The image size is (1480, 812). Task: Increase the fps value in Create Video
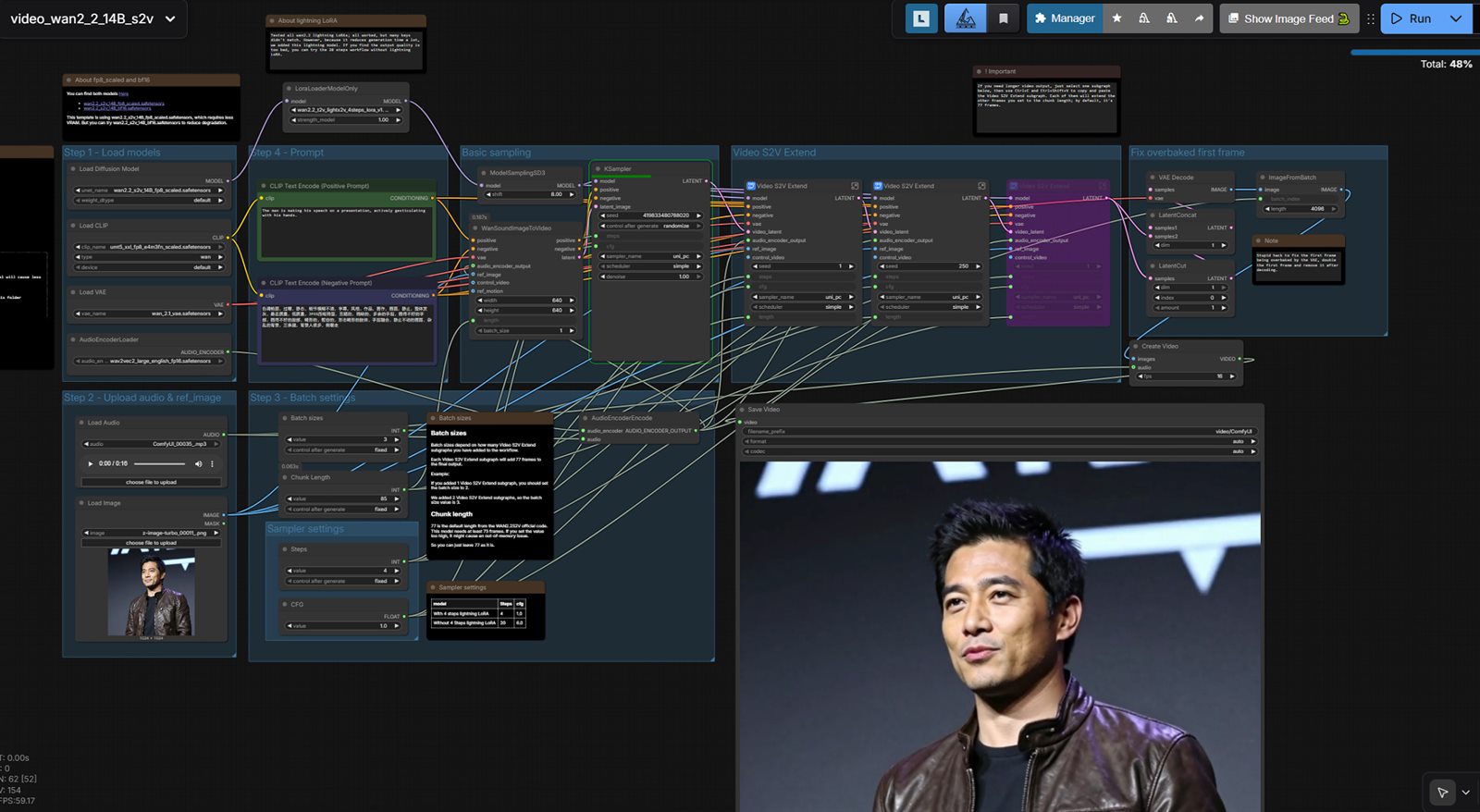1232,376
